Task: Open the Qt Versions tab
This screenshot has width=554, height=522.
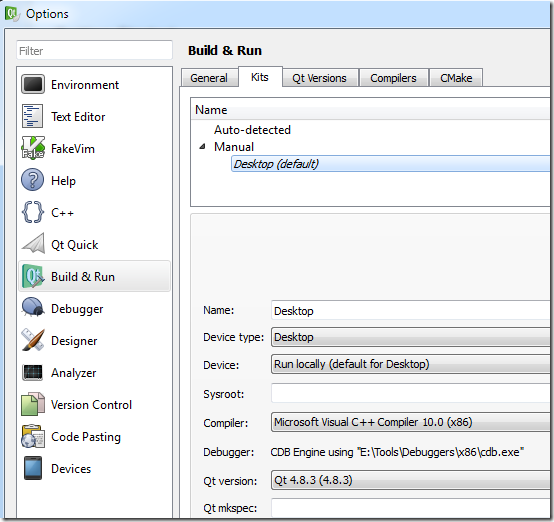Action: 319,78
